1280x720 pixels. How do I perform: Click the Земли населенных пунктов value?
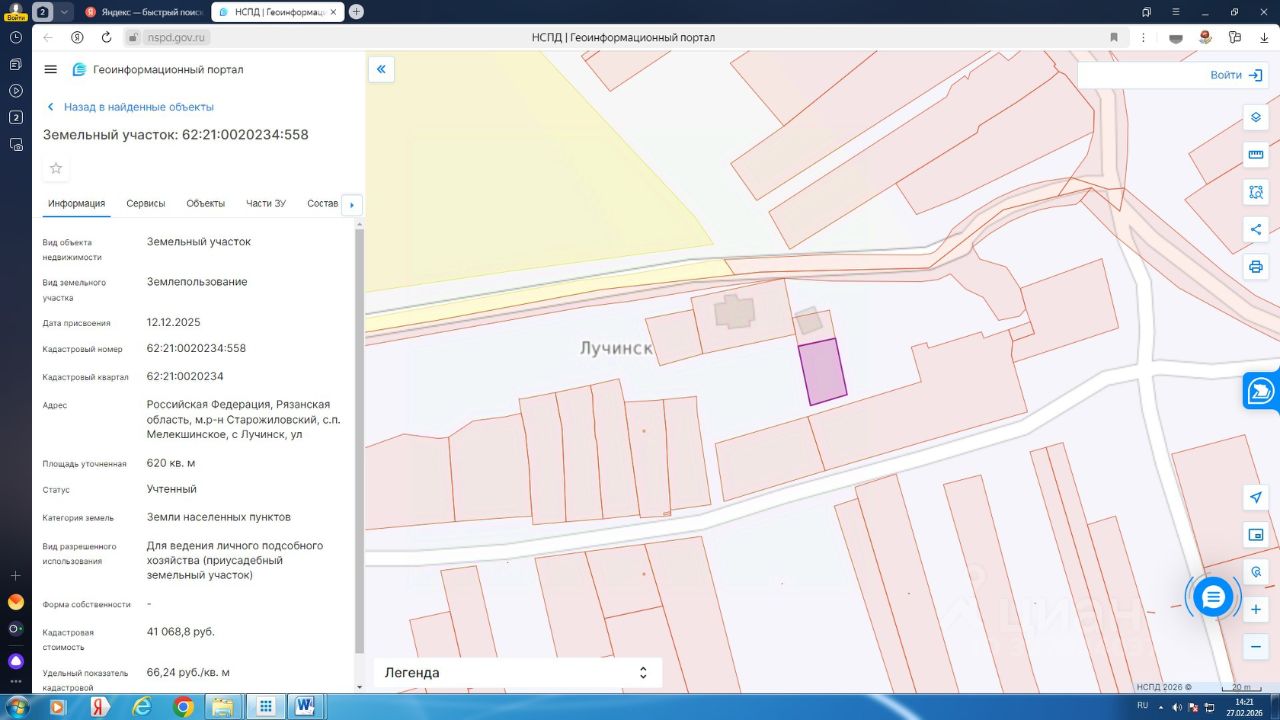click(x=219, y=517)
